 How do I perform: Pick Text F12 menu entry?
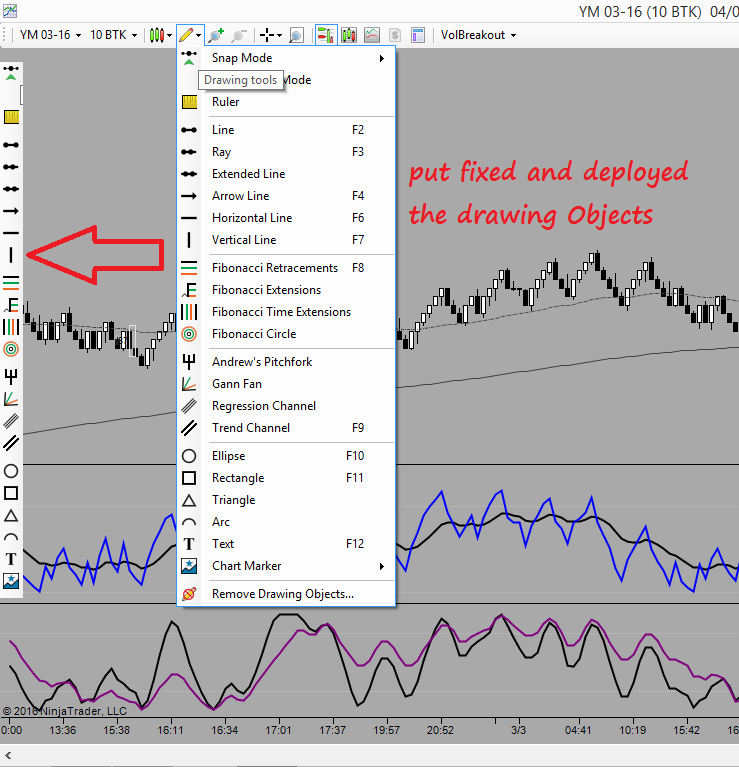click(x=286, y=543)
